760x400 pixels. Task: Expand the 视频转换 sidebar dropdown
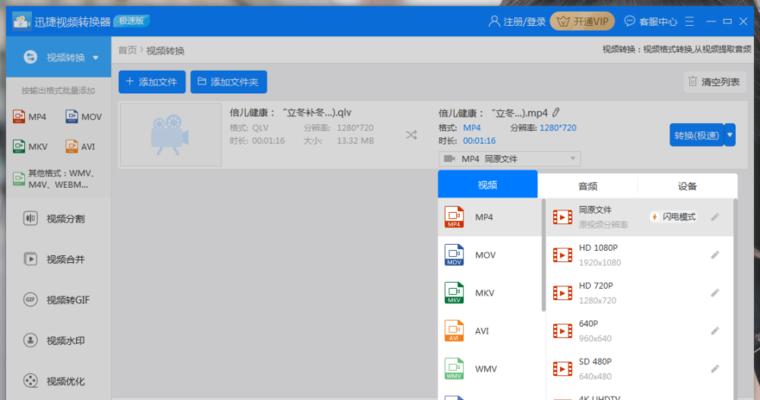[x=95, y=58]
